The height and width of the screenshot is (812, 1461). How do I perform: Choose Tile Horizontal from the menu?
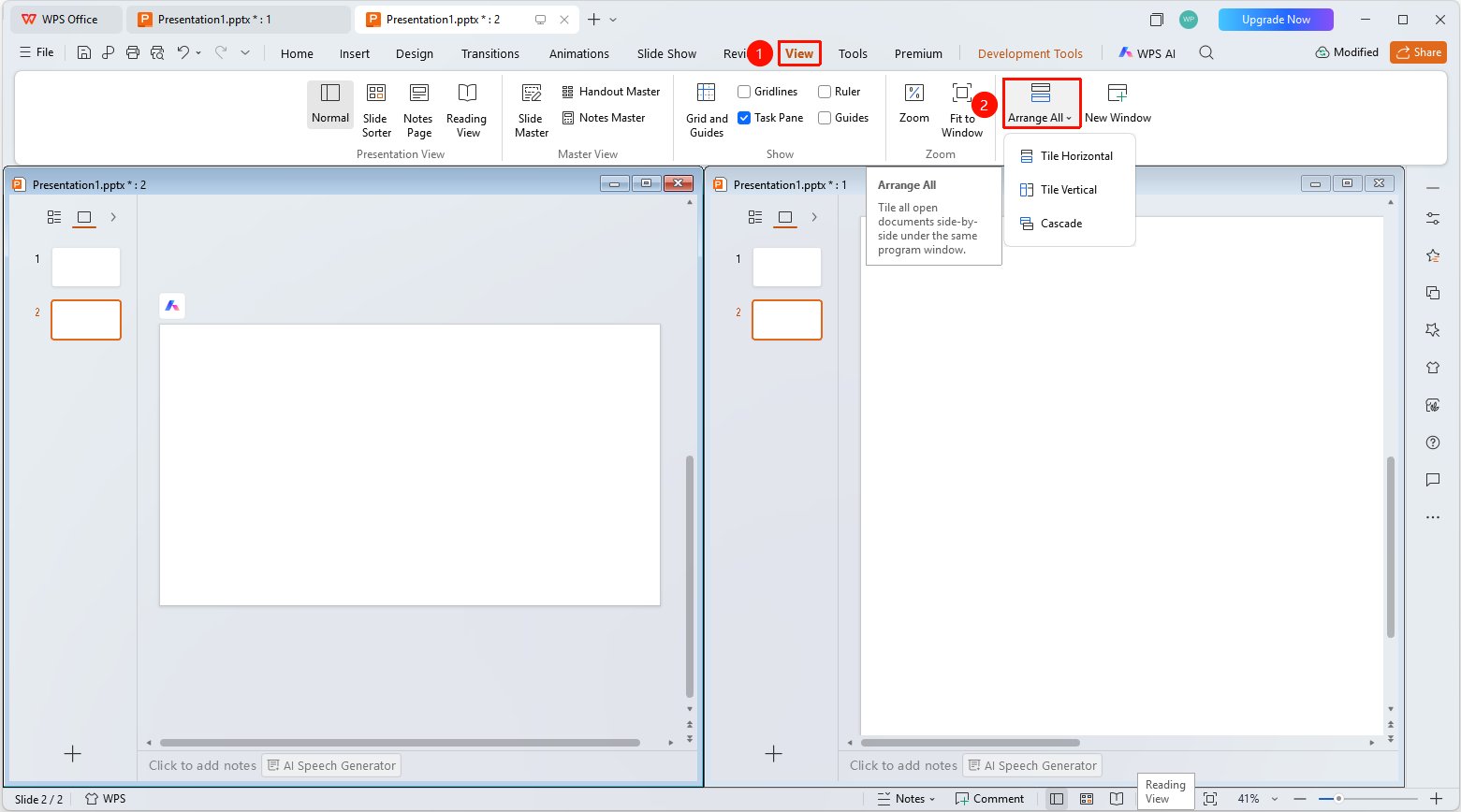1069,156
